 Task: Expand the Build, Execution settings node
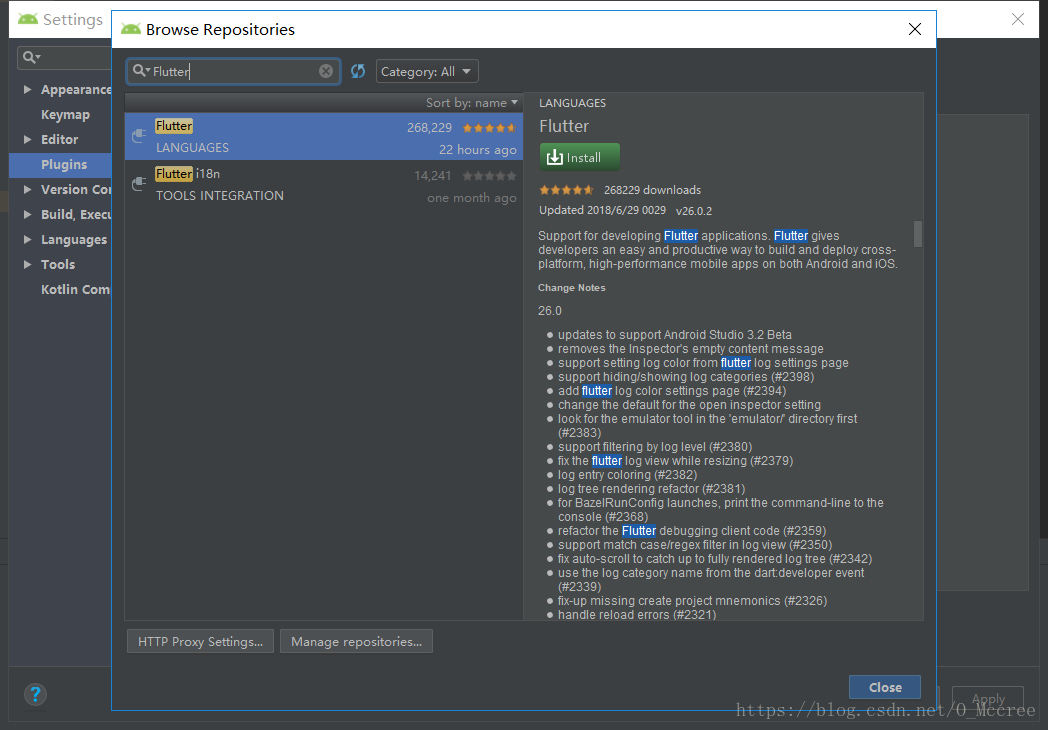point(27,214)
